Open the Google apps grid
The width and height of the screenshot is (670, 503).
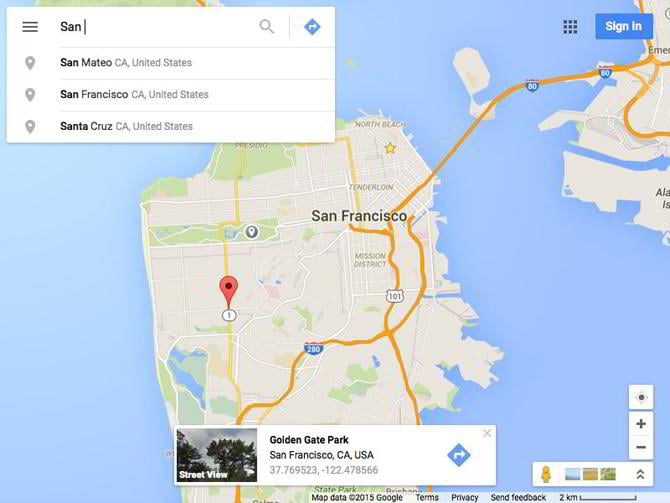tap(570, 26)
